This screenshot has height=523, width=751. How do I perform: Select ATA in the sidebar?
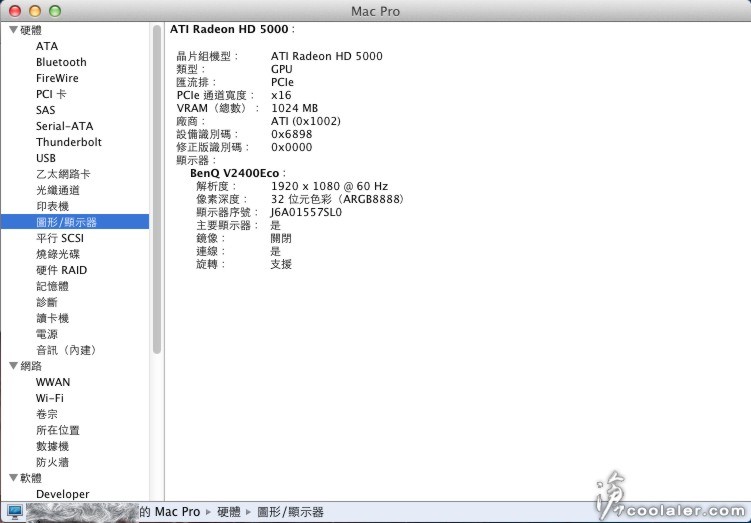coord(47,46)
